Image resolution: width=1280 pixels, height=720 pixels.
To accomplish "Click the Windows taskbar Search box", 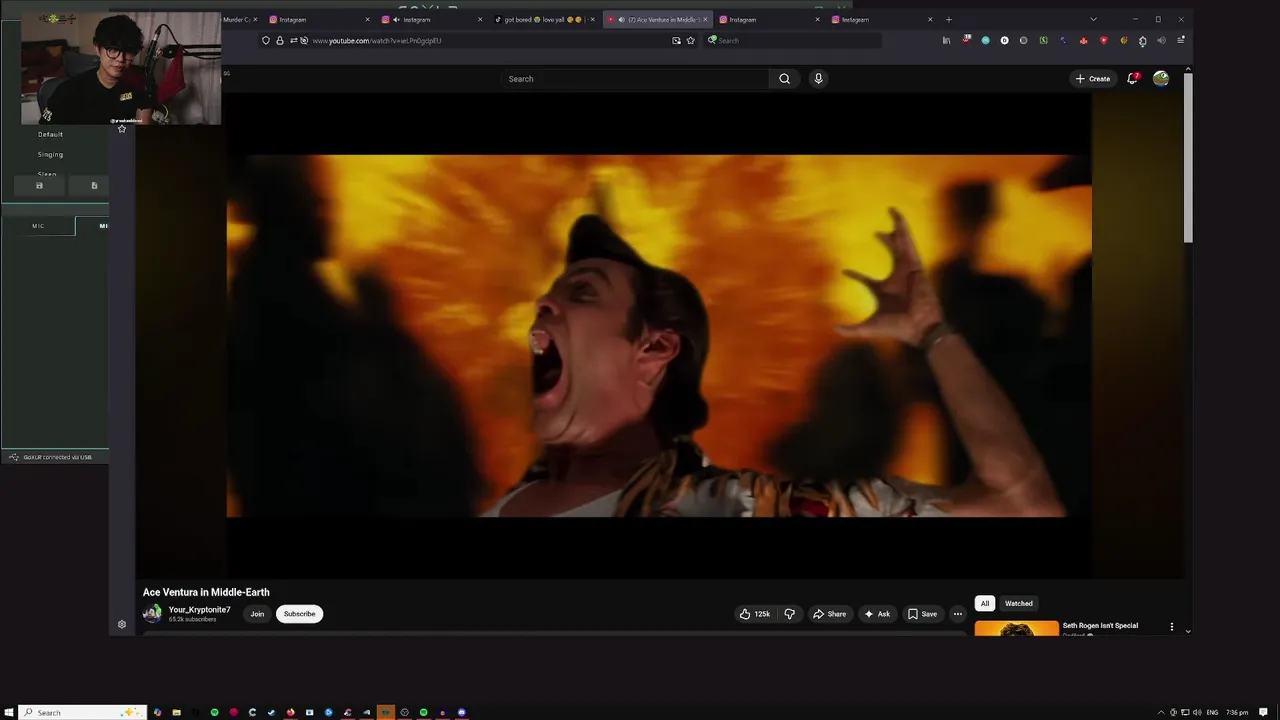I will [x=82, y=712].
